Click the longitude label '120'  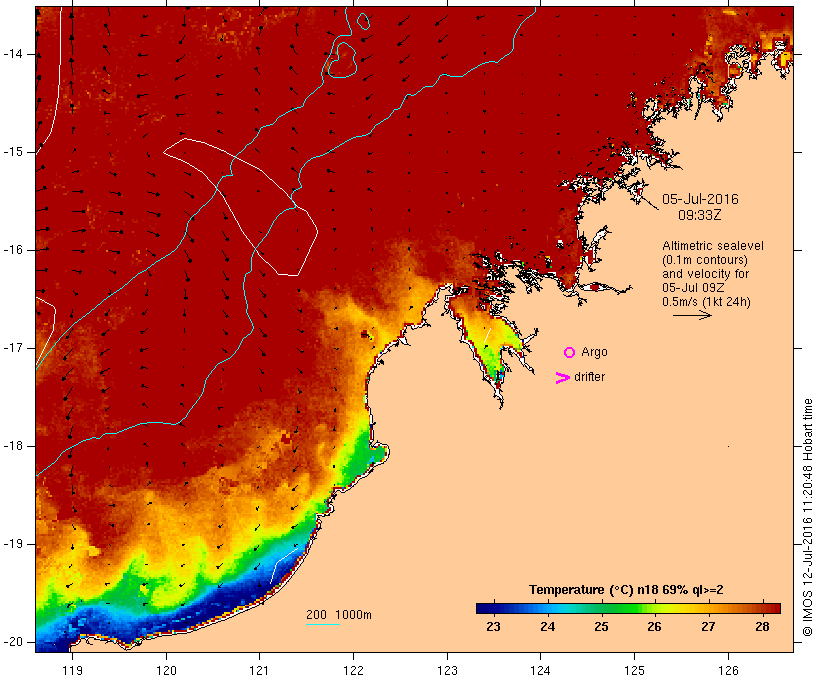[166, 671]
